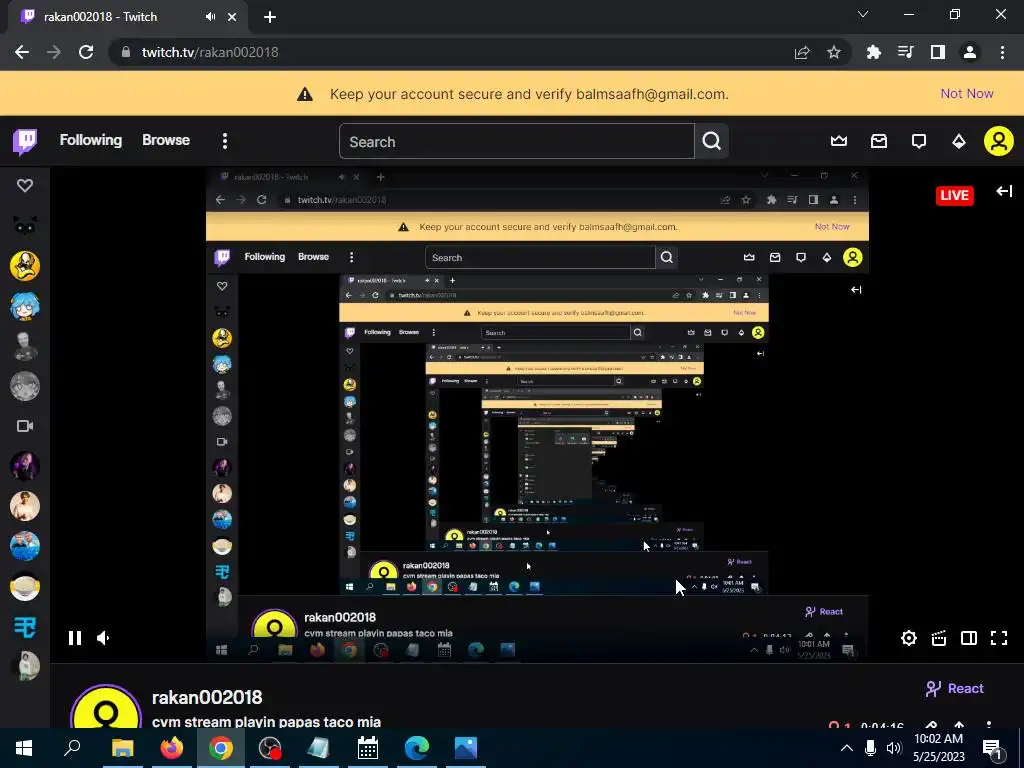Close the rakan002018 Twitch tab

pyautogui.click(x=232, y=17)
